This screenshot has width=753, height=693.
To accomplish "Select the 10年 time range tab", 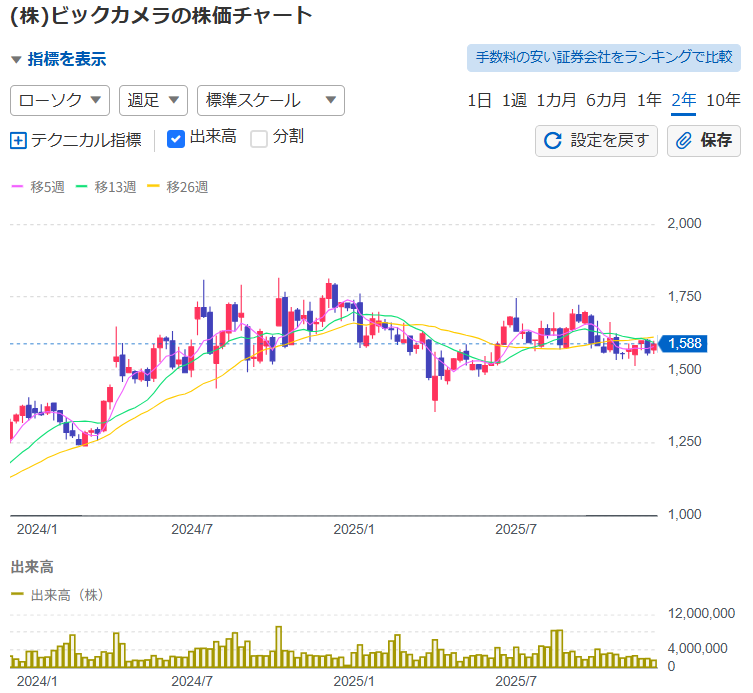I will click(723, 100).
